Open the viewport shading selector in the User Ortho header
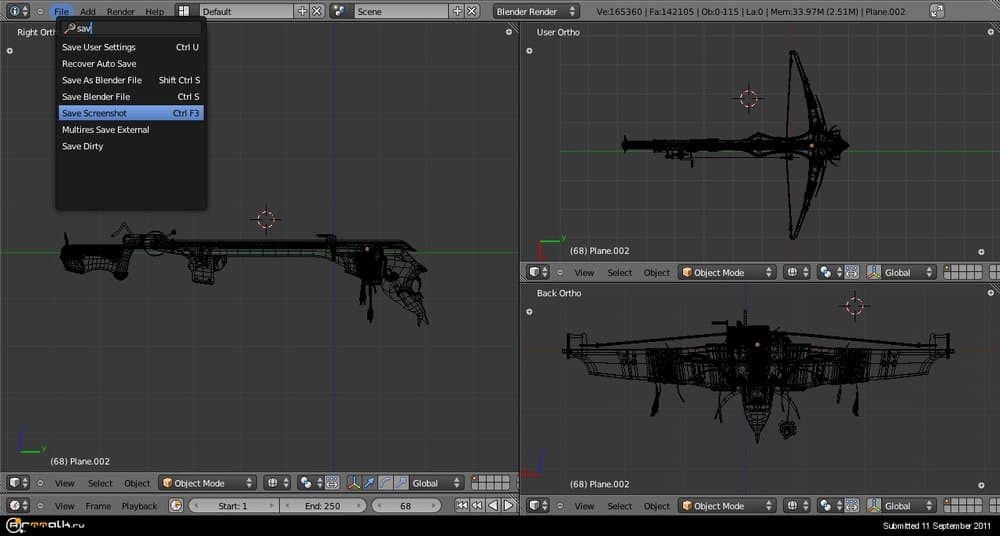Viewport: 1000px width, 536px height. point(797,272)
